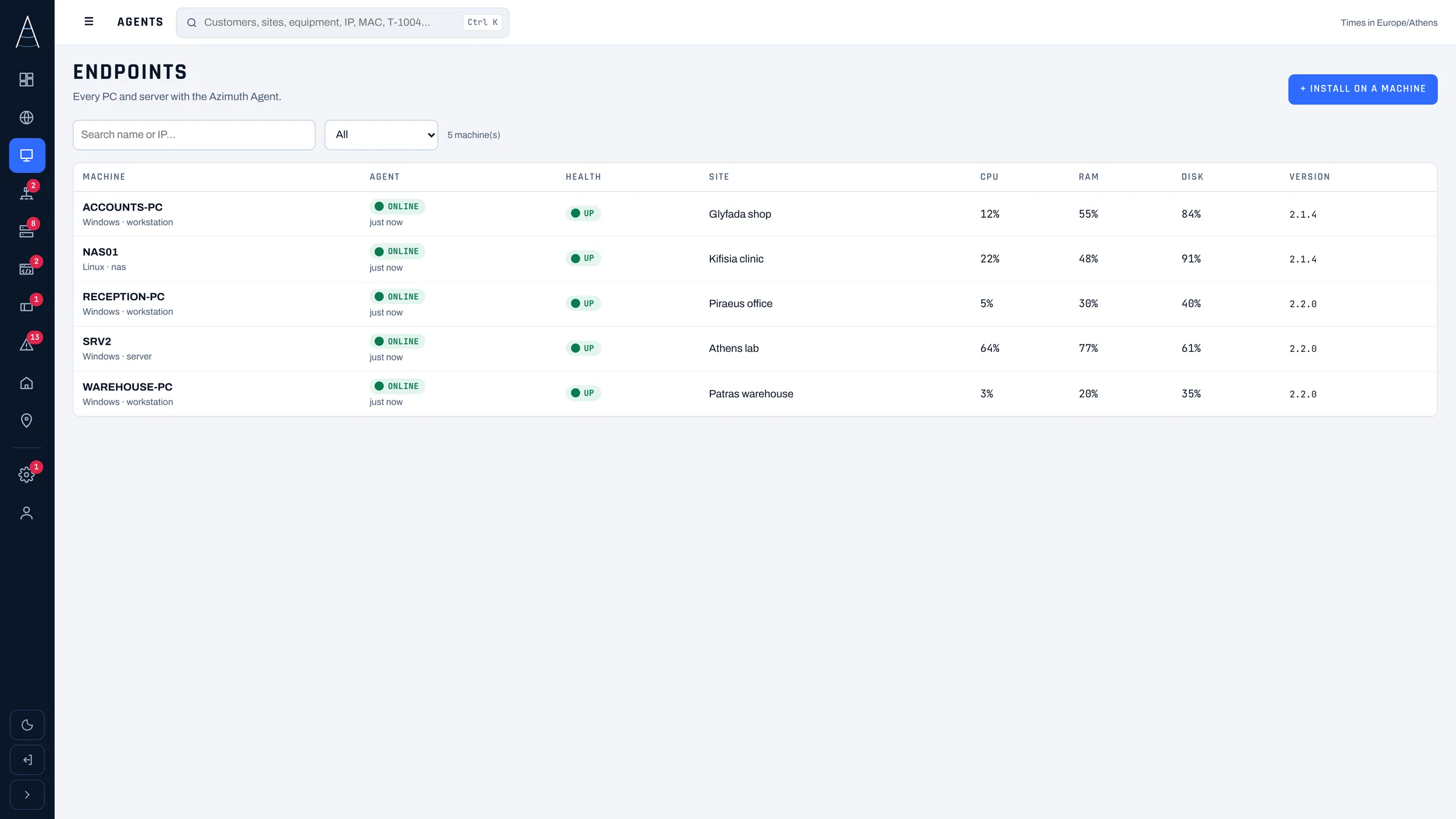Viewport: 1456px width, 819px height.
Task: Open the settings gear icon in sidebar
Action: pyautogui.click(x=27, y=474)
